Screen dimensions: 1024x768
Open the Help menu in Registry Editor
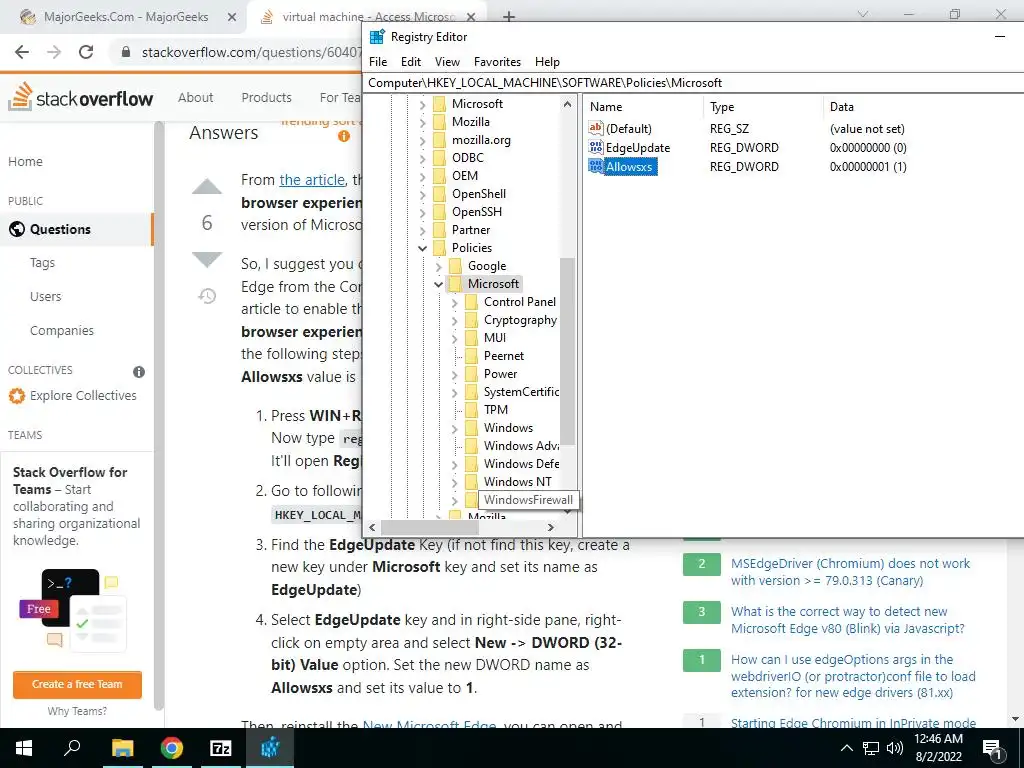(547, 61)
